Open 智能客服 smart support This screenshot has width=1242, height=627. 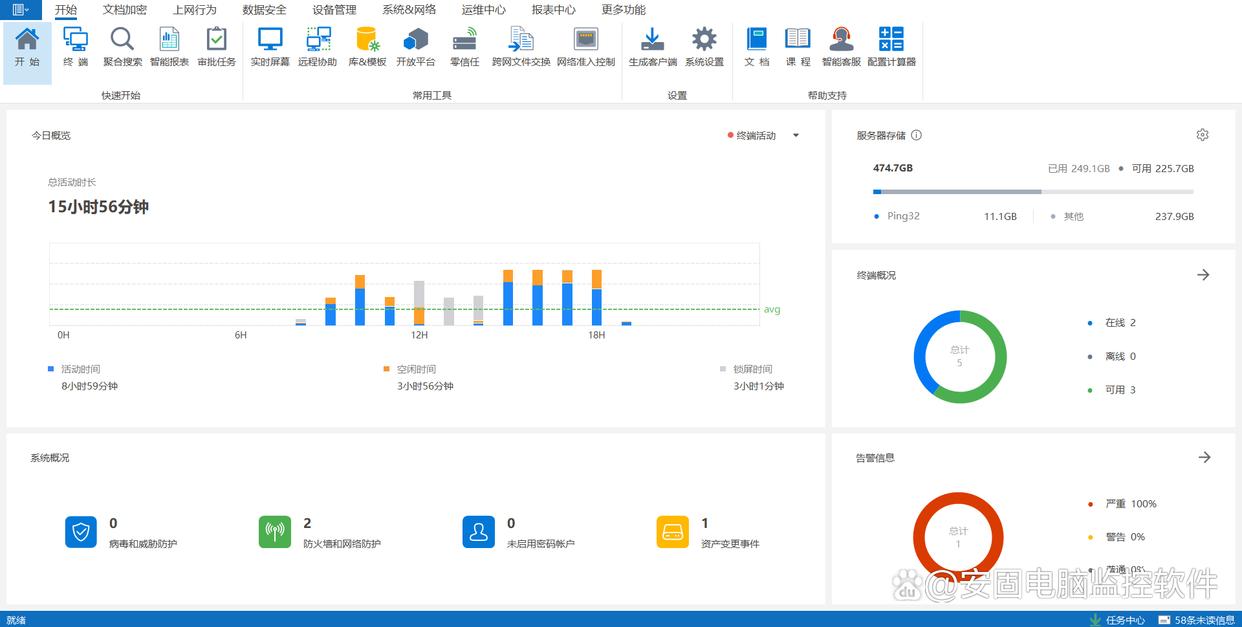[841, 47]
